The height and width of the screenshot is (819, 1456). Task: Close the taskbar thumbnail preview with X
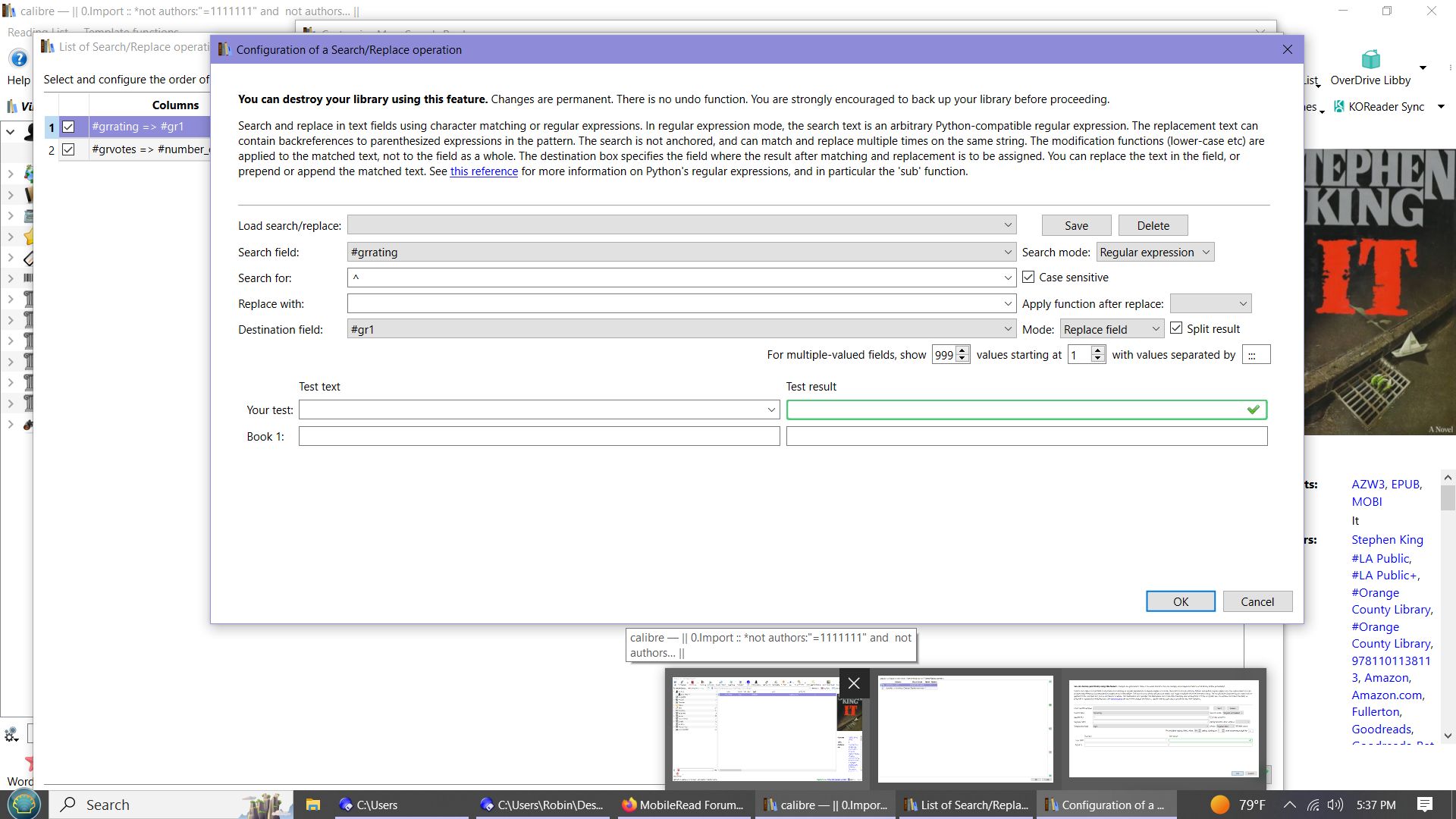pos(853,683)
